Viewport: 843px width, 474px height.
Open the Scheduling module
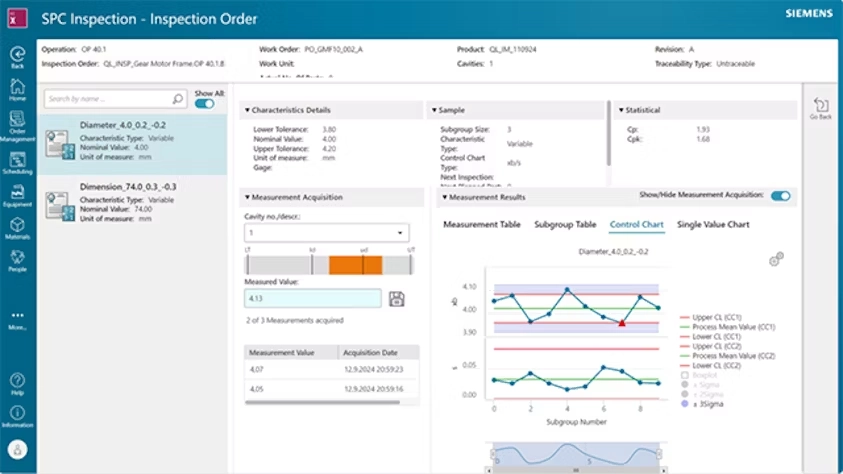(x=17, y=162)
